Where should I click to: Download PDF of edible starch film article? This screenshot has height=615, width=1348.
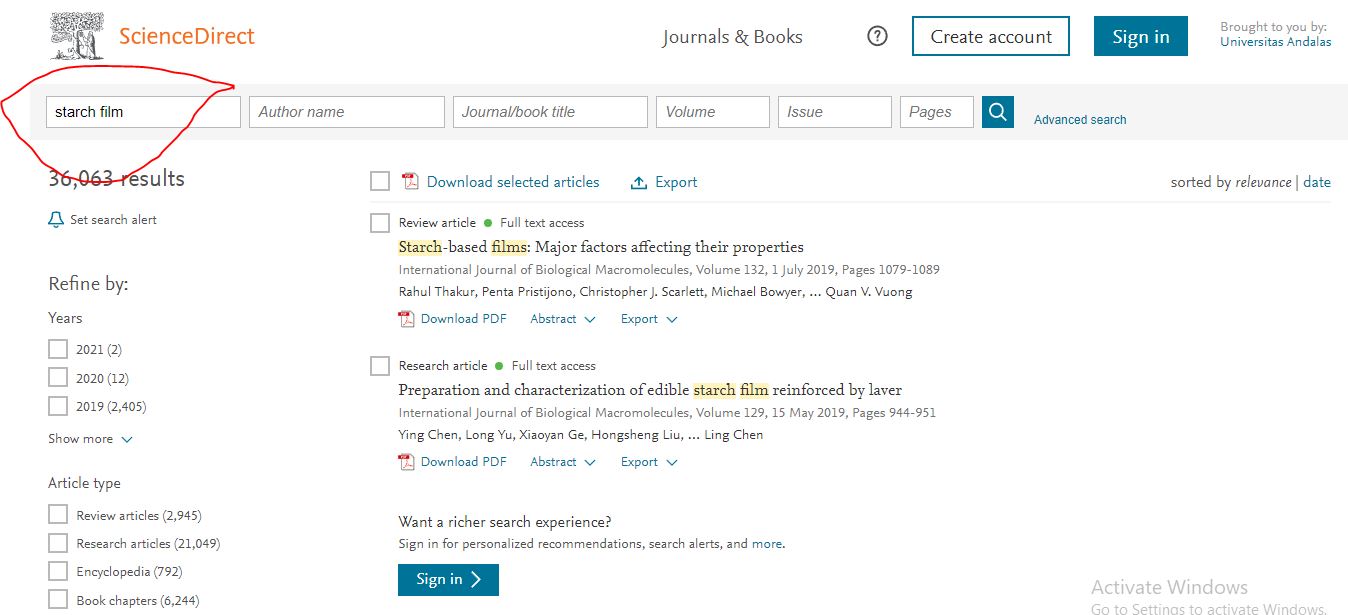[x=463, y=462]
